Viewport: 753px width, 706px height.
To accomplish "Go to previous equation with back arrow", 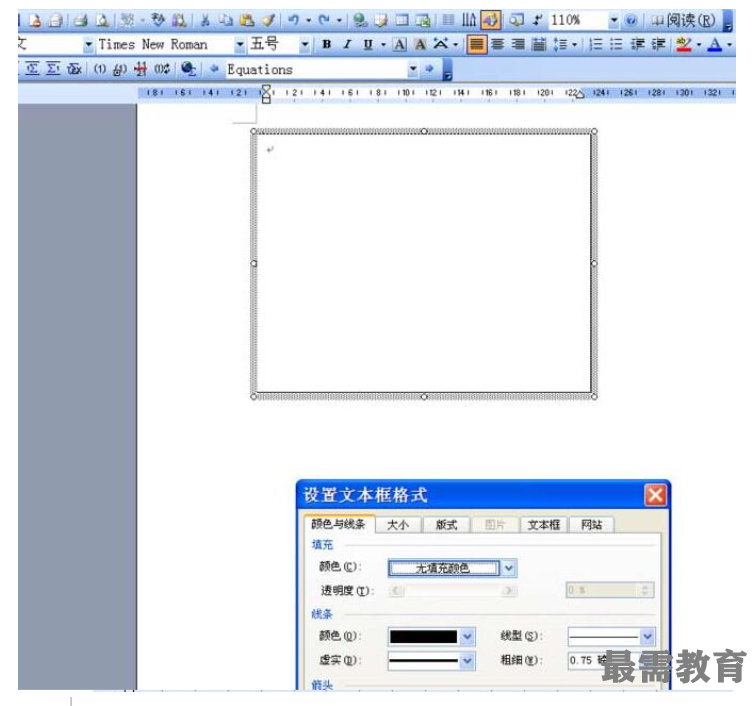I will (214, 69).
